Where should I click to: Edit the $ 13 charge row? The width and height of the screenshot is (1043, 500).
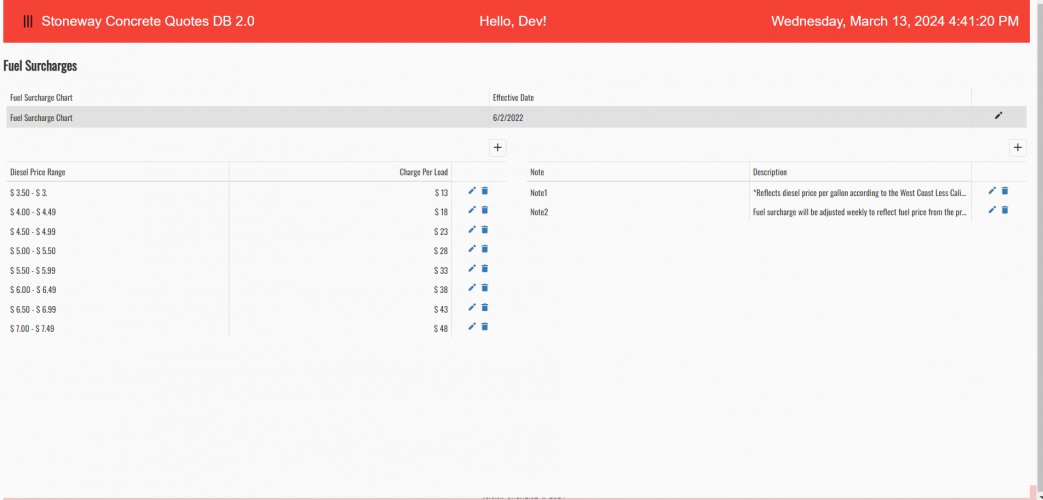pos(472,191)
